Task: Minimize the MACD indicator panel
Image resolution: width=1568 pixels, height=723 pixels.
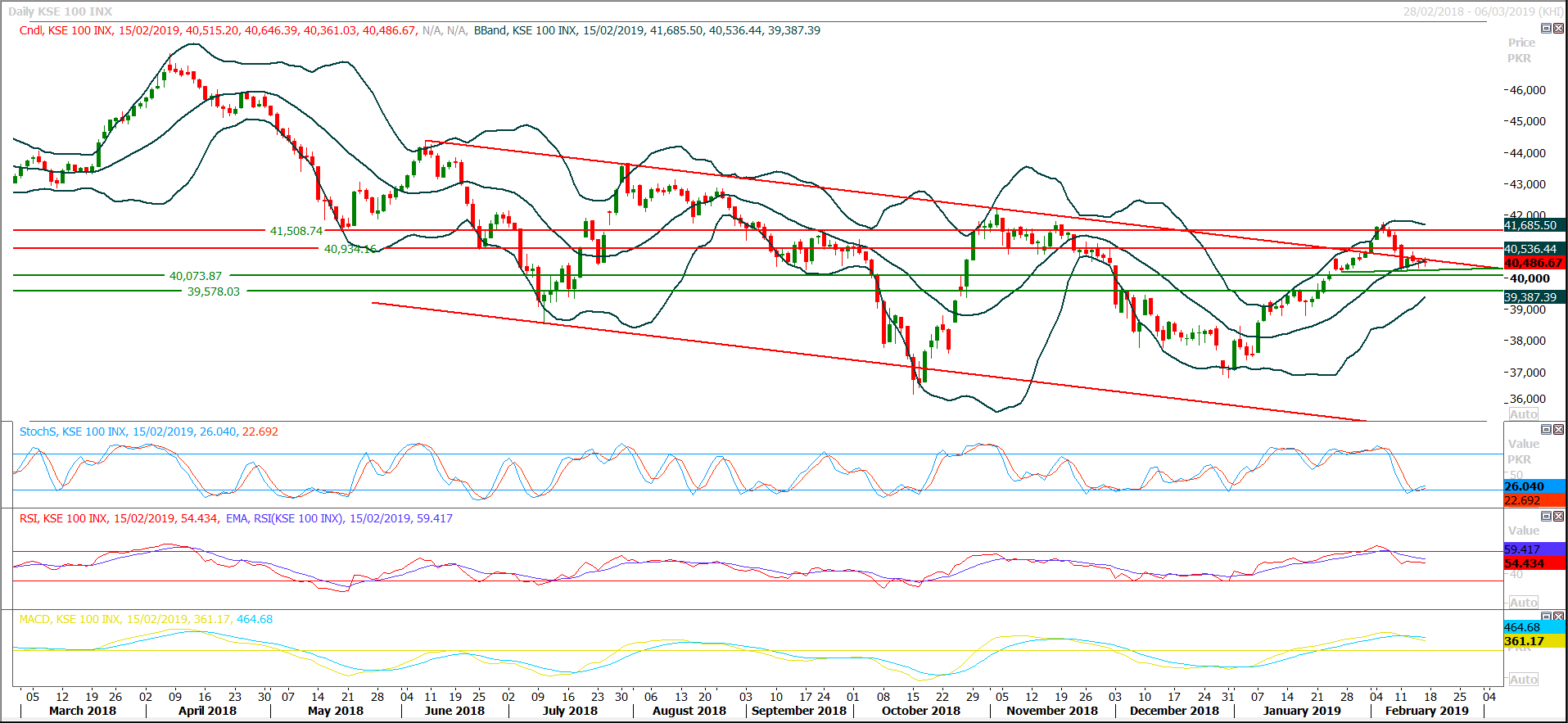Action: pos(1546,617)
